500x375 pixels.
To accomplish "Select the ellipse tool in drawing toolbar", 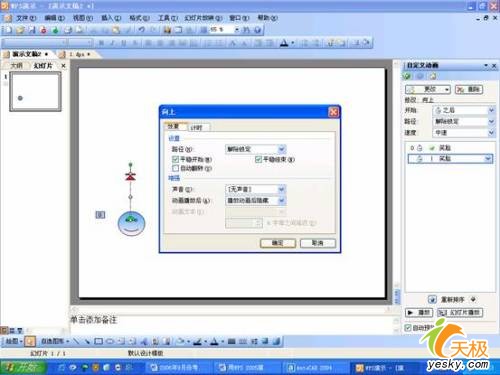I will pos(110,341).
